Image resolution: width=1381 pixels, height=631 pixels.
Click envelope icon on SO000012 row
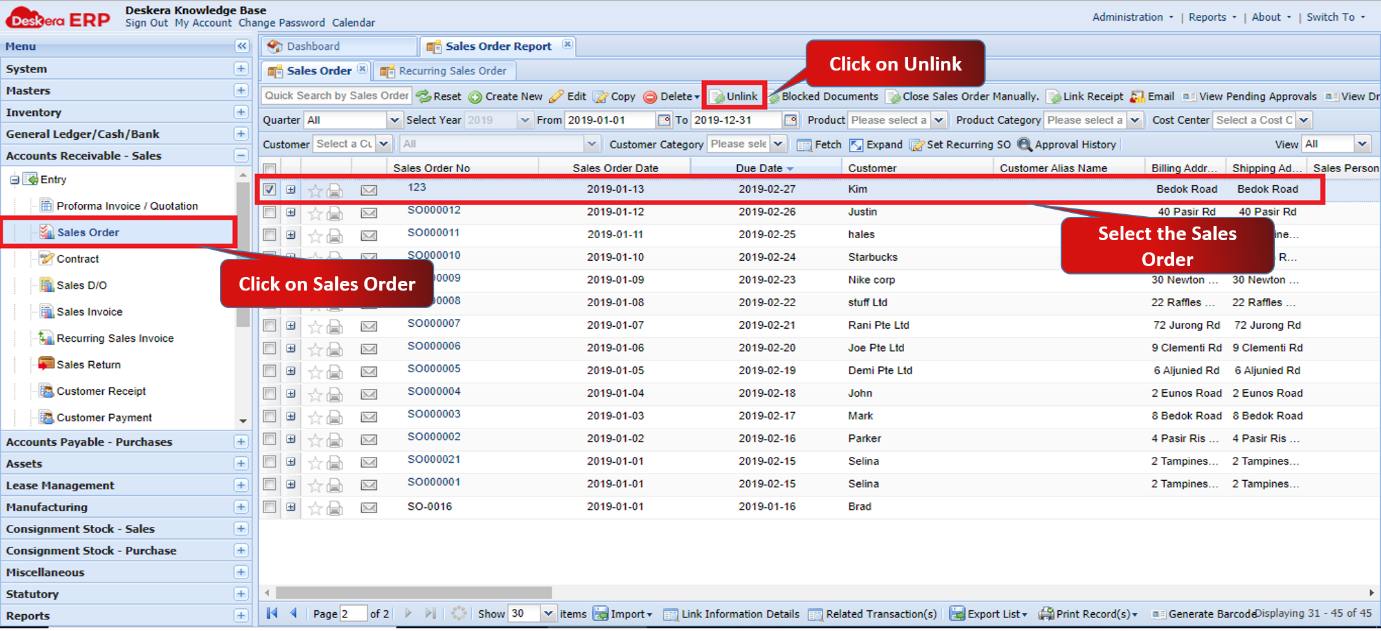tap(369, 212)
